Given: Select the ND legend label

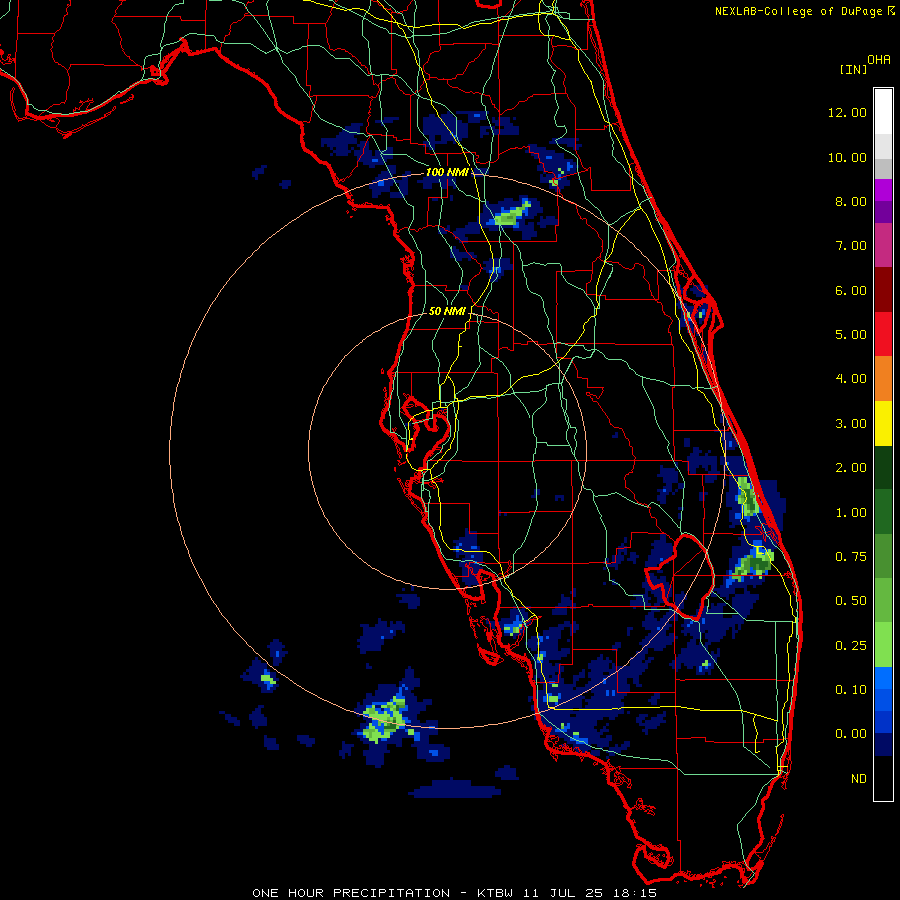Looking at the screenshot, I should 859,779.
